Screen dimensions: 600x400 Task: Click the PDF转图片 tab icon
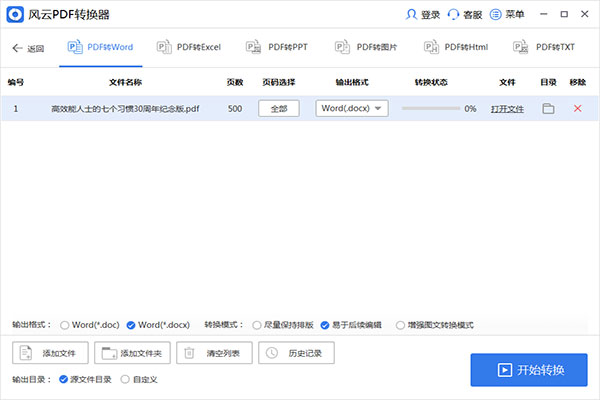pyautogui.click(x=342, y=47)
